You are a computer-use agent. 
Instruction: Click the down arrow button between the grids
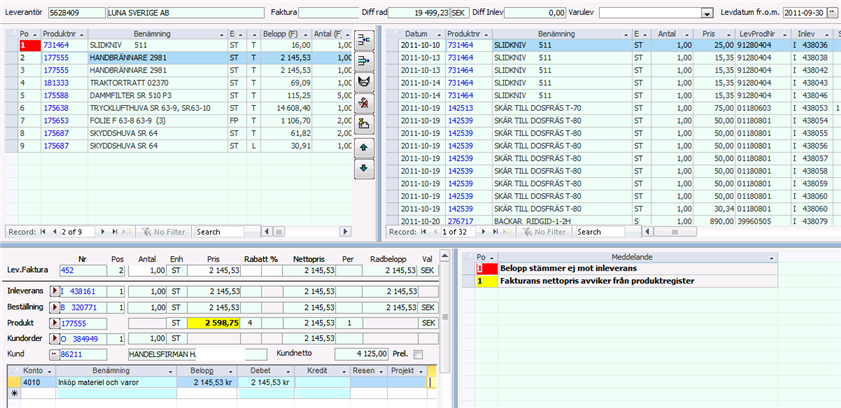[365, 167]
